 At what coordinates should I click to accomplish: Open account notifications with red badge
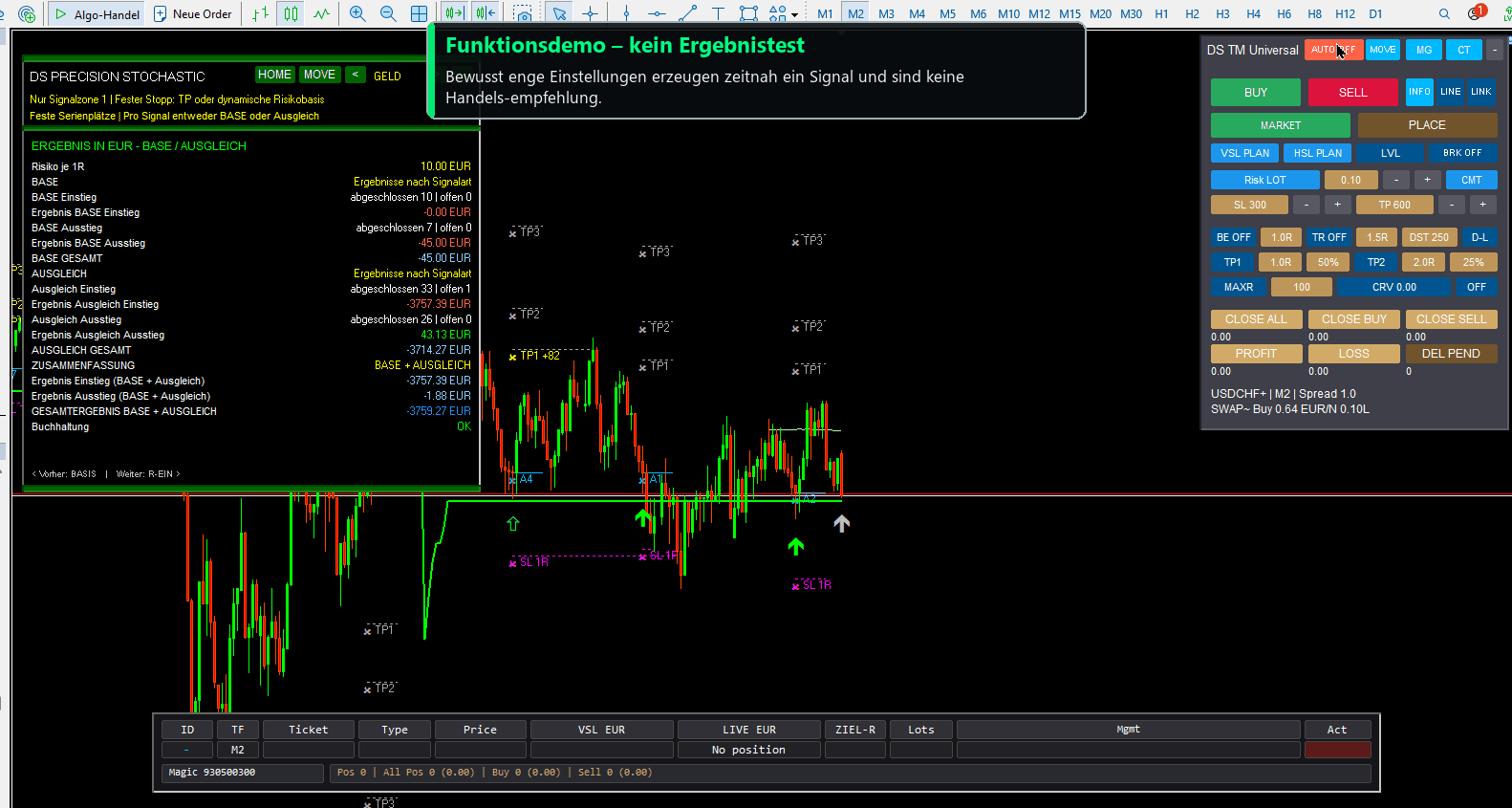1476,12
